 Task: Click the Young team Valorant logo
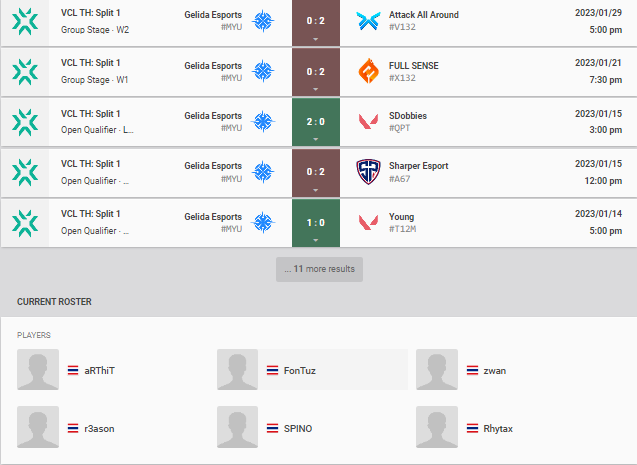pyautogui.click(x=368, y=222)
